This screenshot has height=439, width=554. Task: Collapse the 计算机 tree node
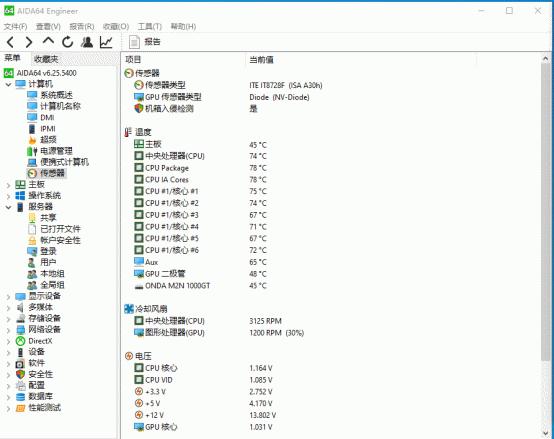click(x=8, y=84)
